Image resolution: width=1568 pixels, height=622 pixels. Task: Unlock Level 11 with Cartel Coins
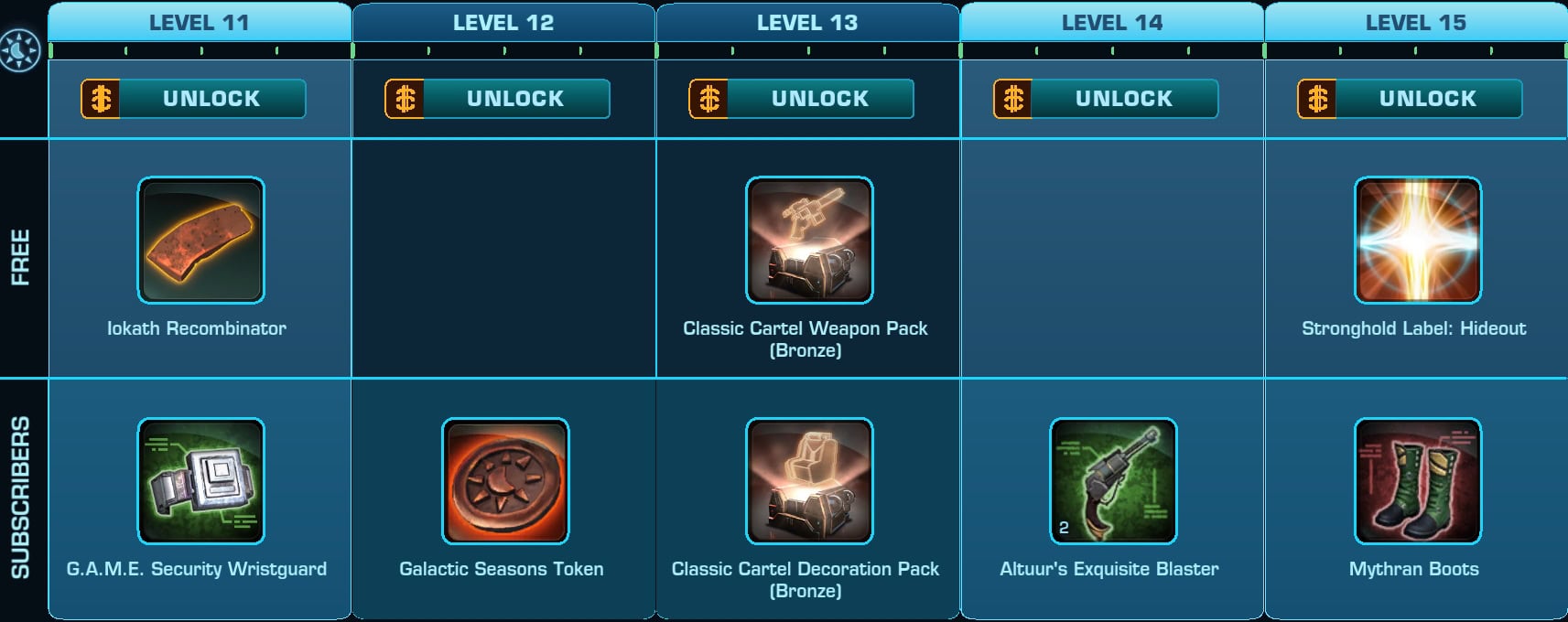[x=193, y=99]
